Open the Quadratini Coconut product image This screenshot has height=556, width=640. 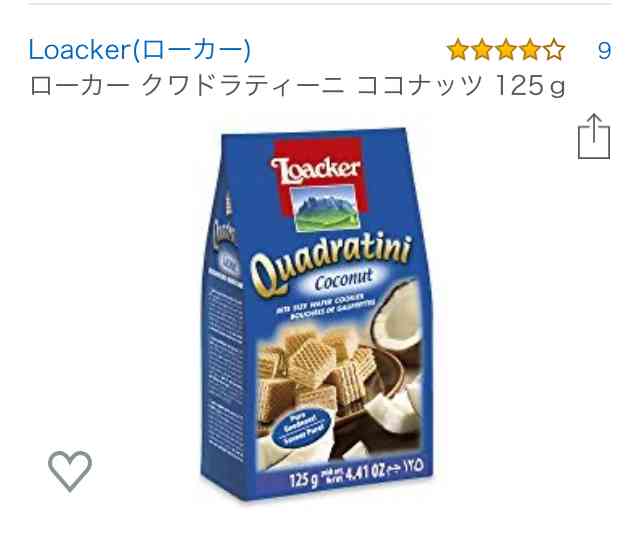point(317,314)
